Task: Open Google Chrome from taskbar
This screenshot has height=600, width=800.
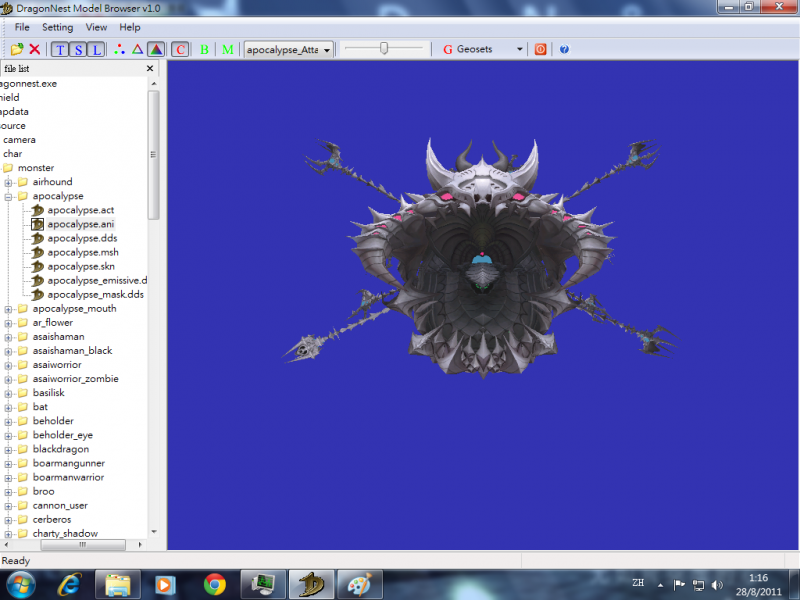Action: pyautogui.click(x=214, y=585)
